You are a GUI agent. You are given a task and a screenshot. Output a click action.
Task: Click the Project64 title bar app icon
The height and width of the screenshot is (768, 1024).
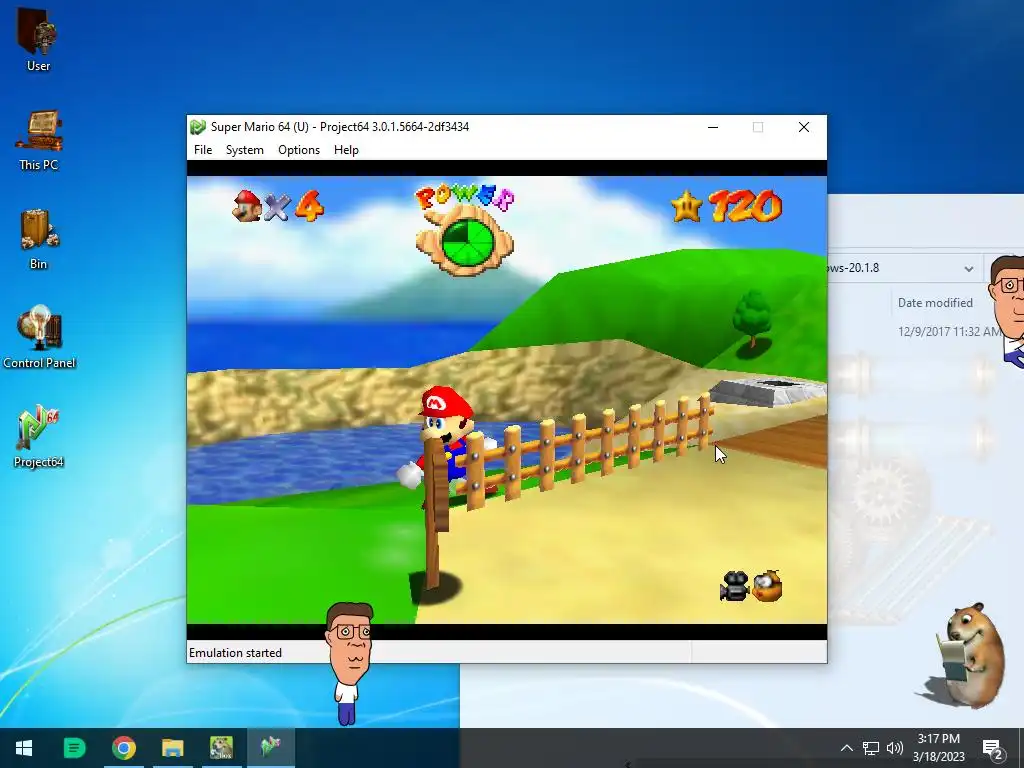coord(198,127)
